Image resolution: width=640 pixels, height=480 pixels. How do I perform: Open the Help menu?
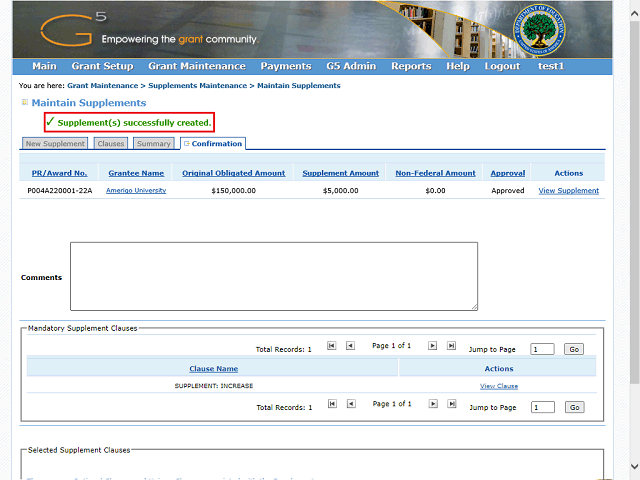[x=458, y=66]
